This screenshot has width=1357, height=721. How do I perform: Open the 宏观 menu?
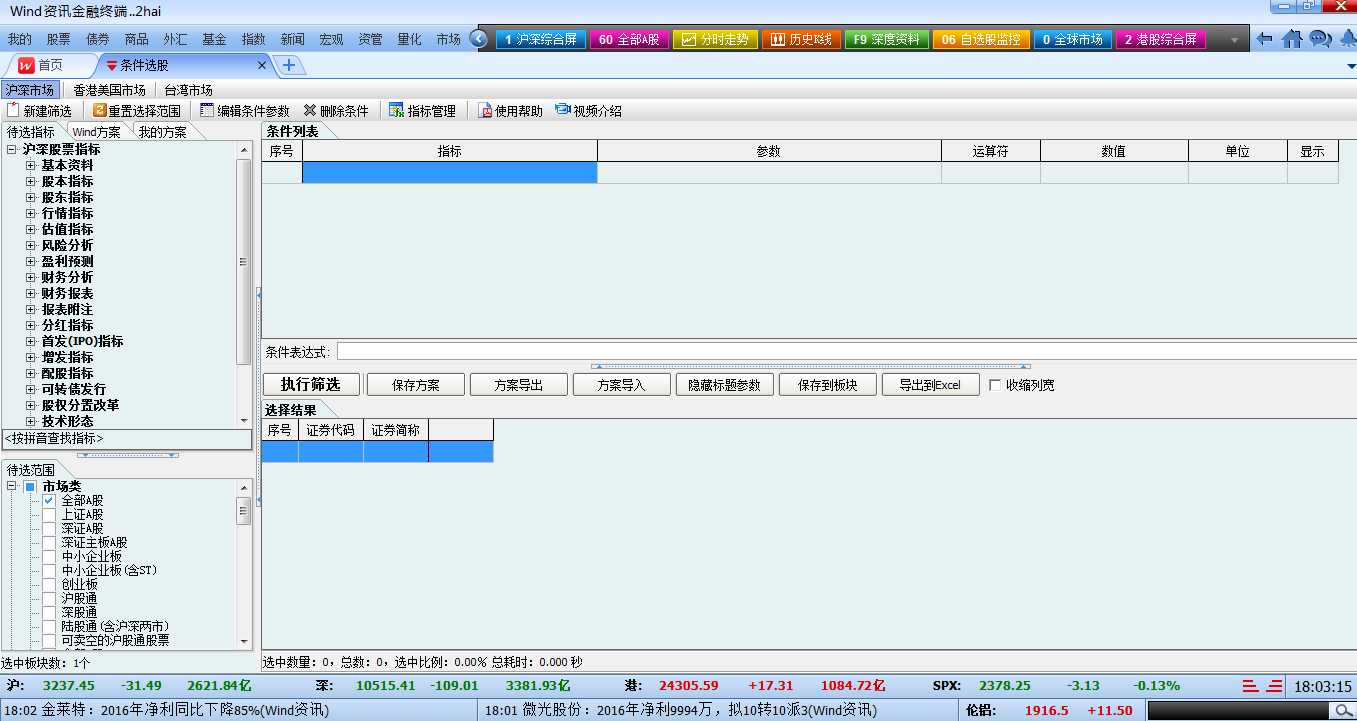(331, 40)
